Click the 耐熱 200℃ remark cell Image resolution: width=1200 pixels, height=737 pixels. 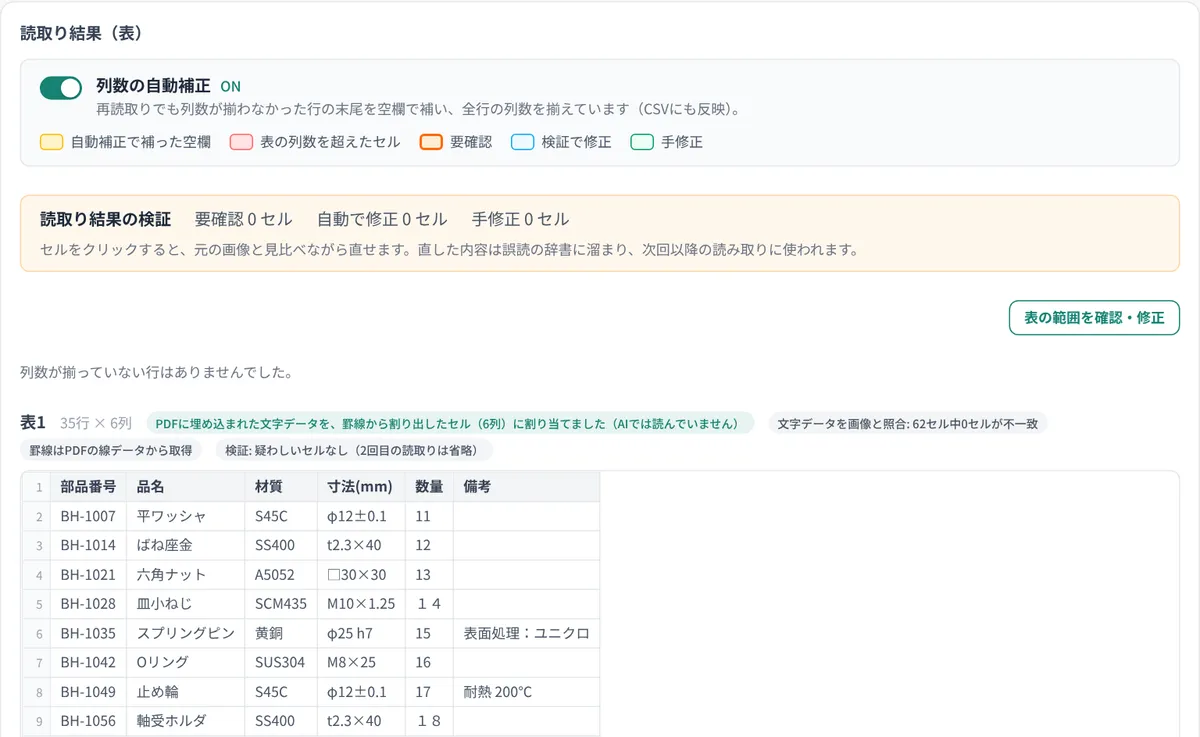tap(526, 691)
